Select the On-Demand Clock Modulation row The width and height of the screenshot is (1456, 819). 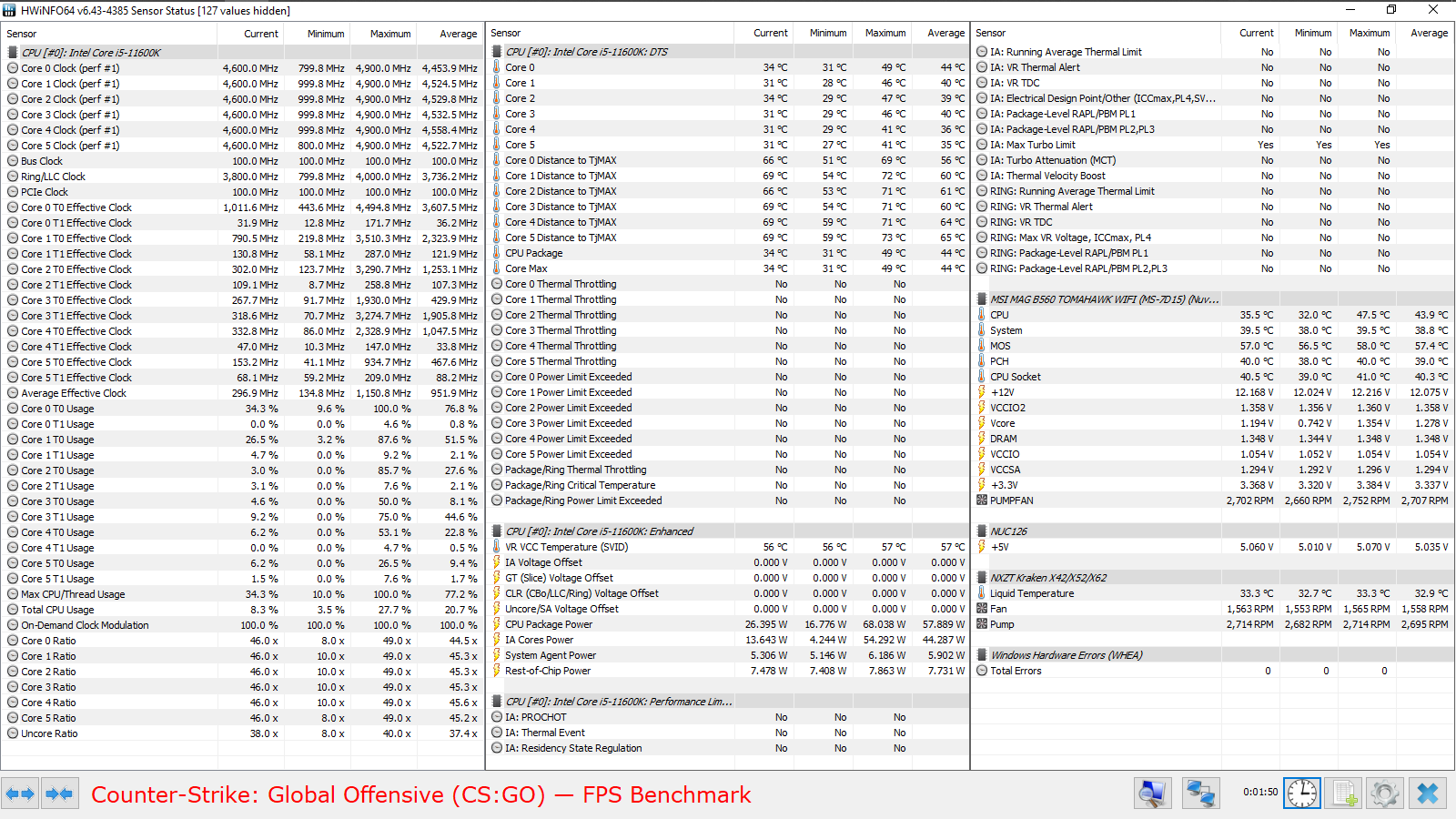[x=243, y=625]
